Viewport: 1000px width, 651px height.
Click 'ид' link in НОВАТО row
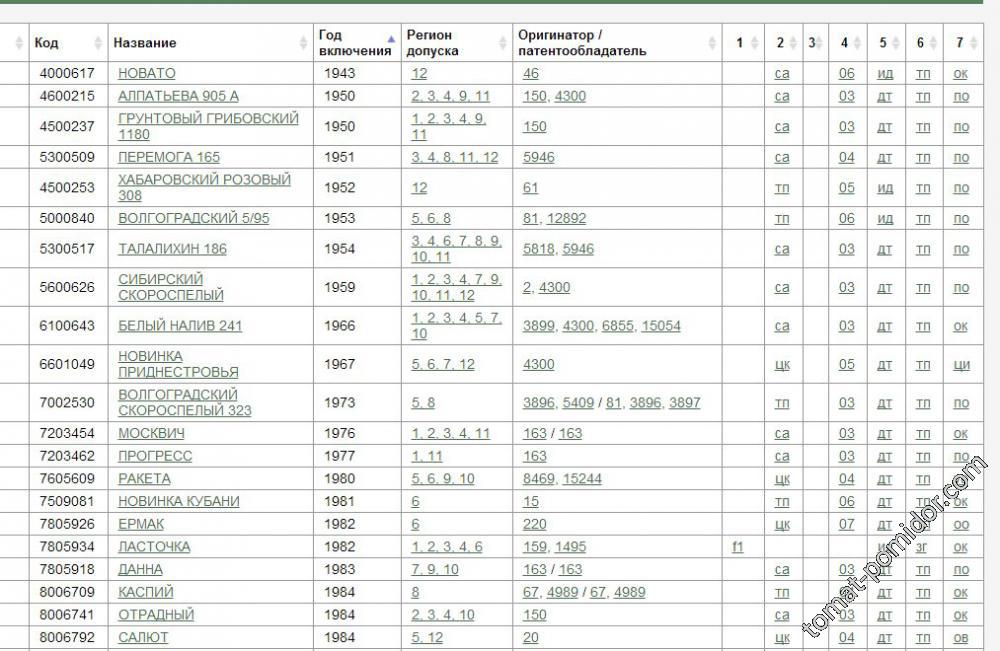point(885,73)
